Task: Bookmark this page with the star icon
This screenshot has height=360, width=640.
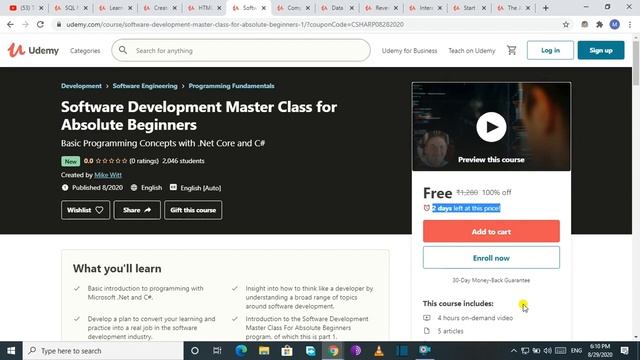Action: pos(566,24)
